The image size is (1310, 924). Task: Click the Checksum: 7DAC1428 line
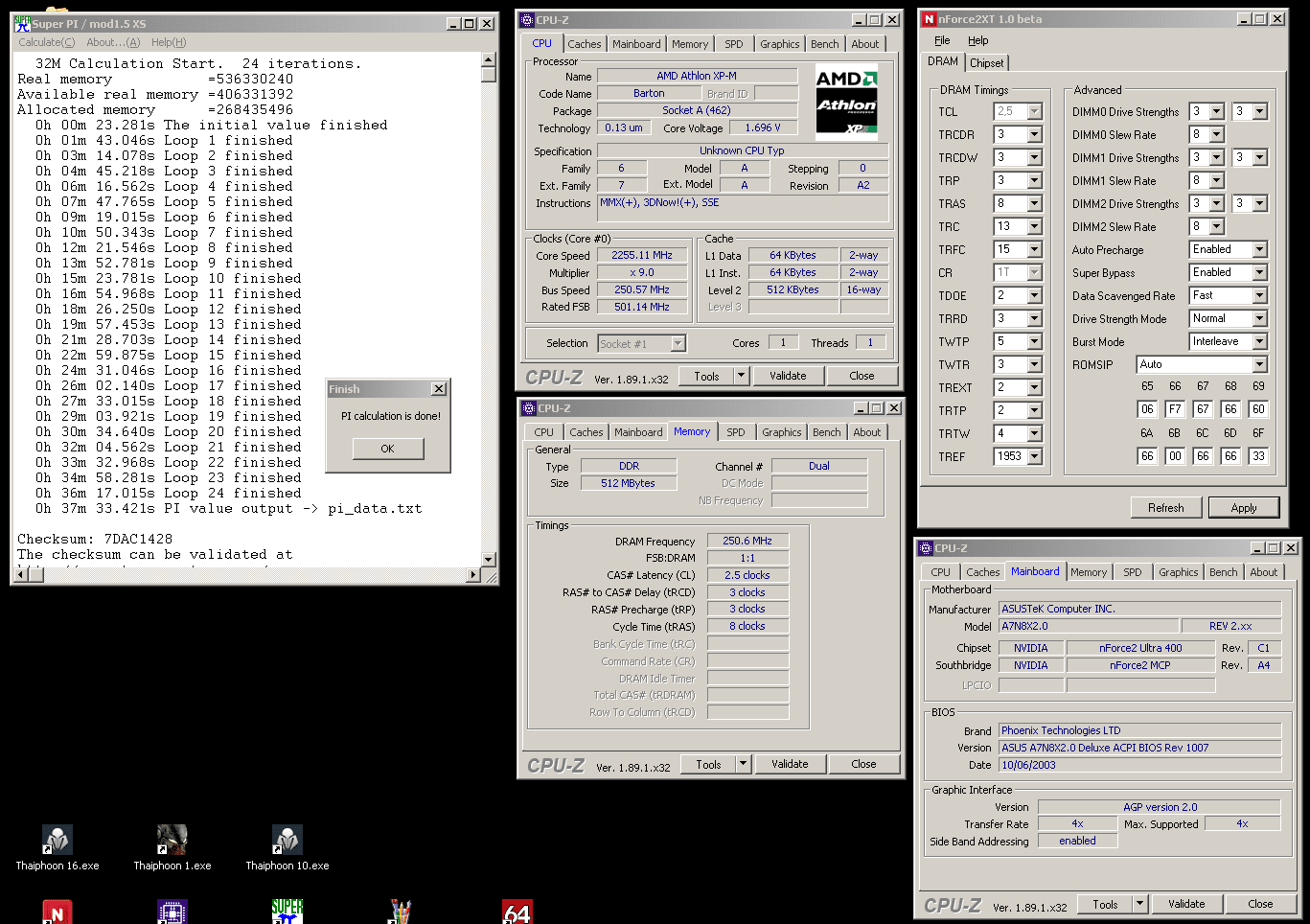tap(95, 539)
